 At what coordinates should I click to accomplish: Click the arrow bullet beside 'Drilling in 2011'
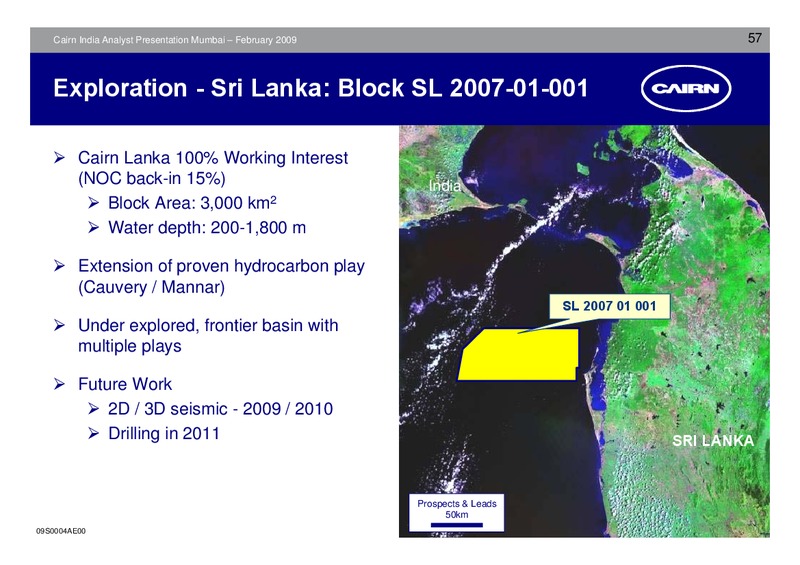point(93,433)
